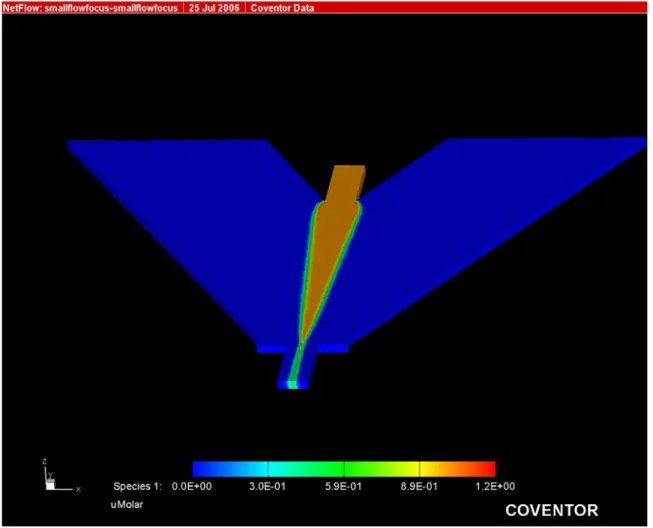The width and height of the screenshot is (653, 528).
Task: Click the '8.9E-01' legend value
Action: (x=419, y=486)
